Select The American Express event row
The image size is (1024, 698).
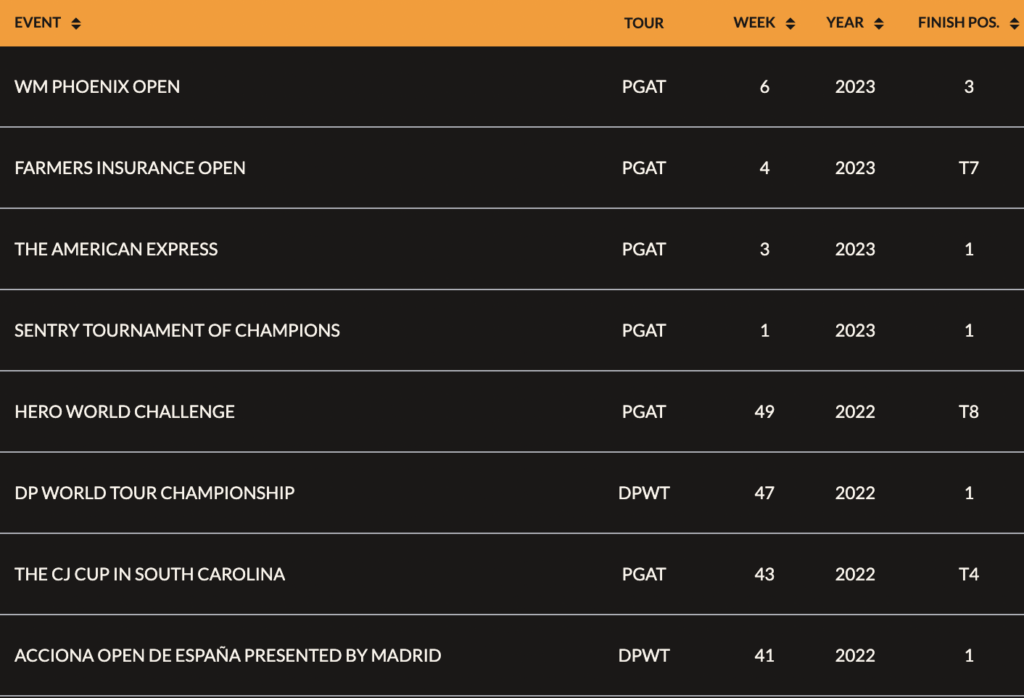(x=512, y=249)
